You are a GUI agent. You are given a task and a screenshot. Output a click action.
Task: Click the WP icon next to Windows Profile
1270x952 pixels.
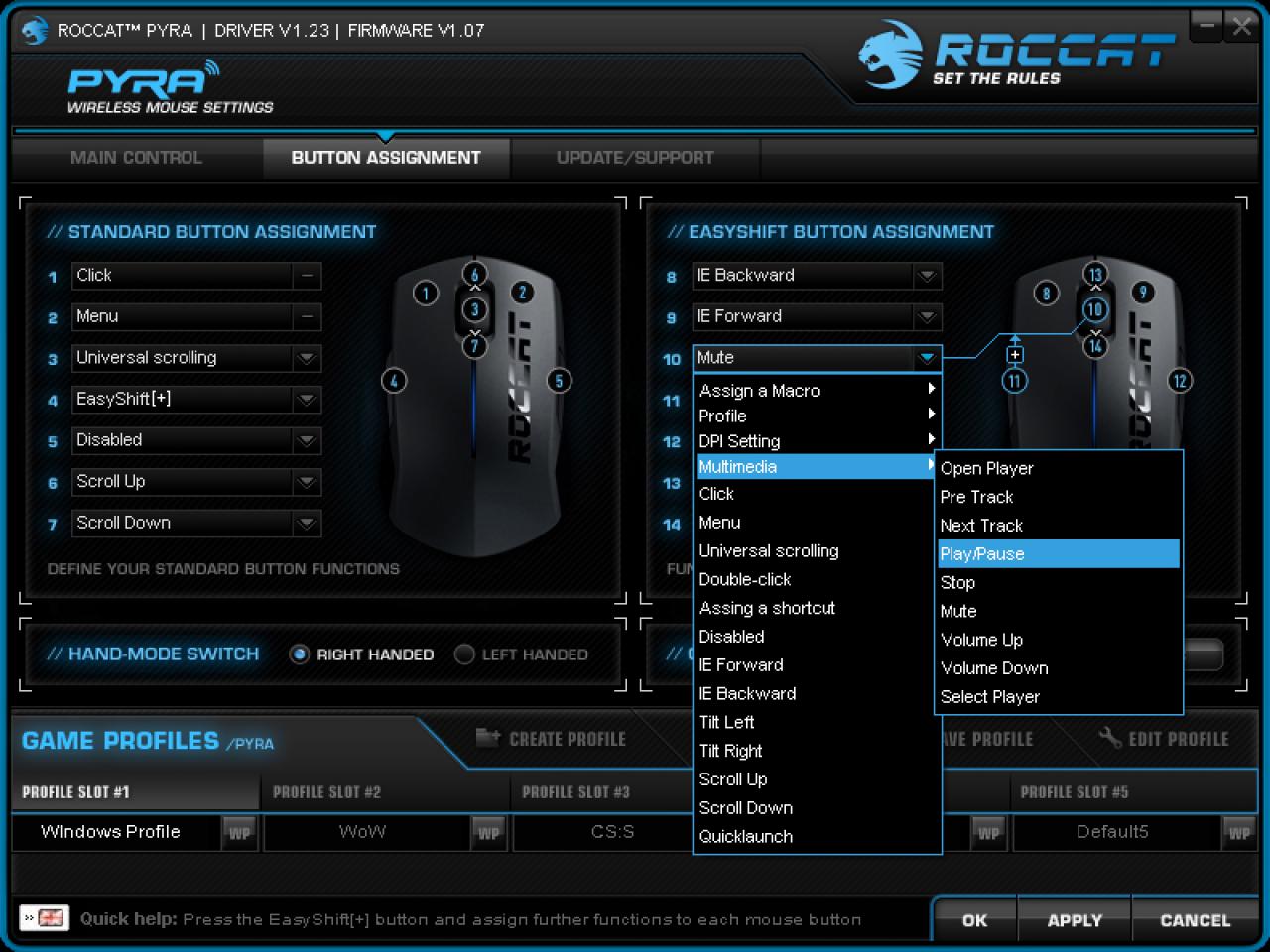[x=239, y=833]
